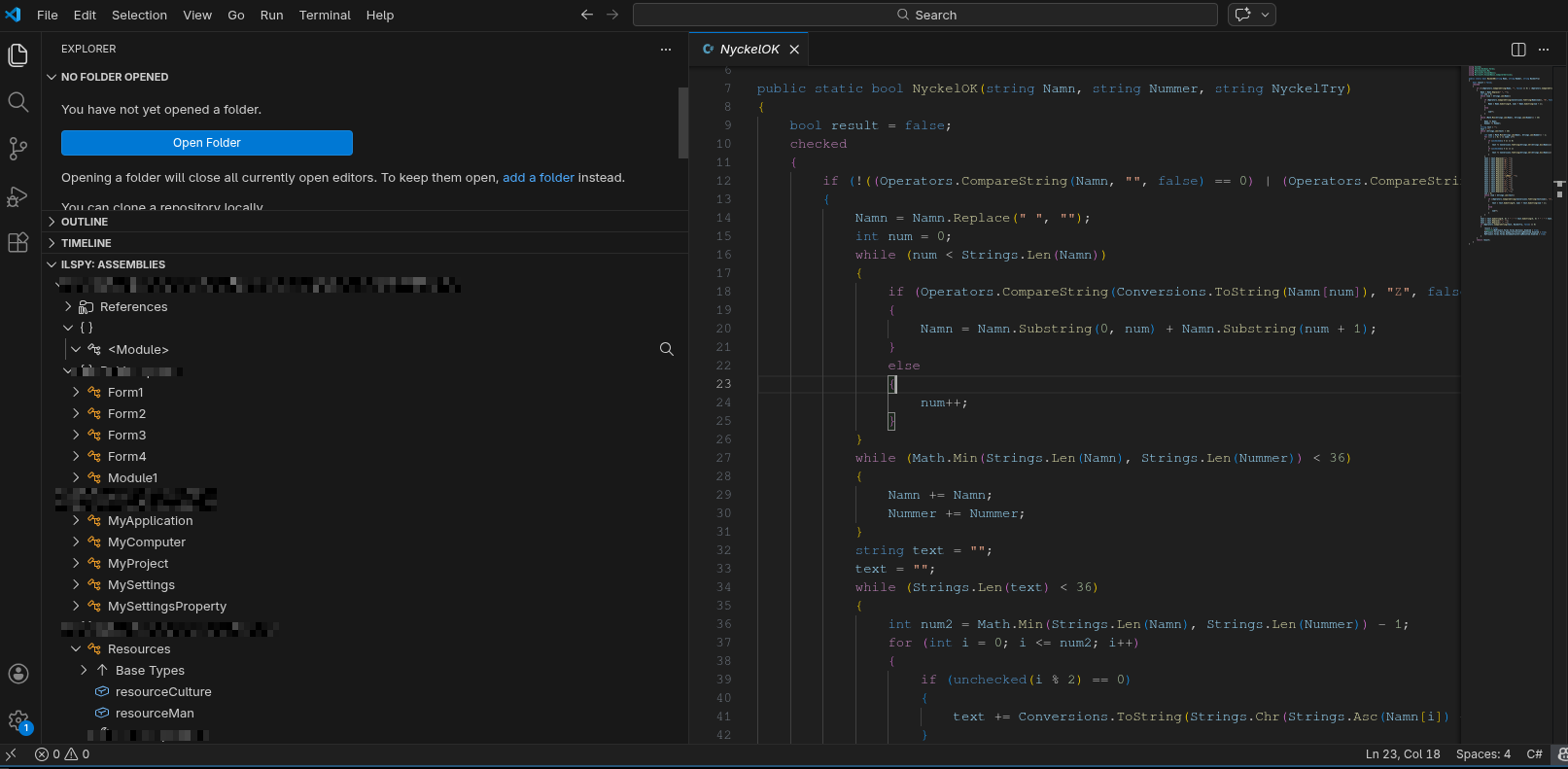Expand the Form1 tree node
Image resolution: width=1568 pixels, height=769 pixels.
(x=76, y=392)
